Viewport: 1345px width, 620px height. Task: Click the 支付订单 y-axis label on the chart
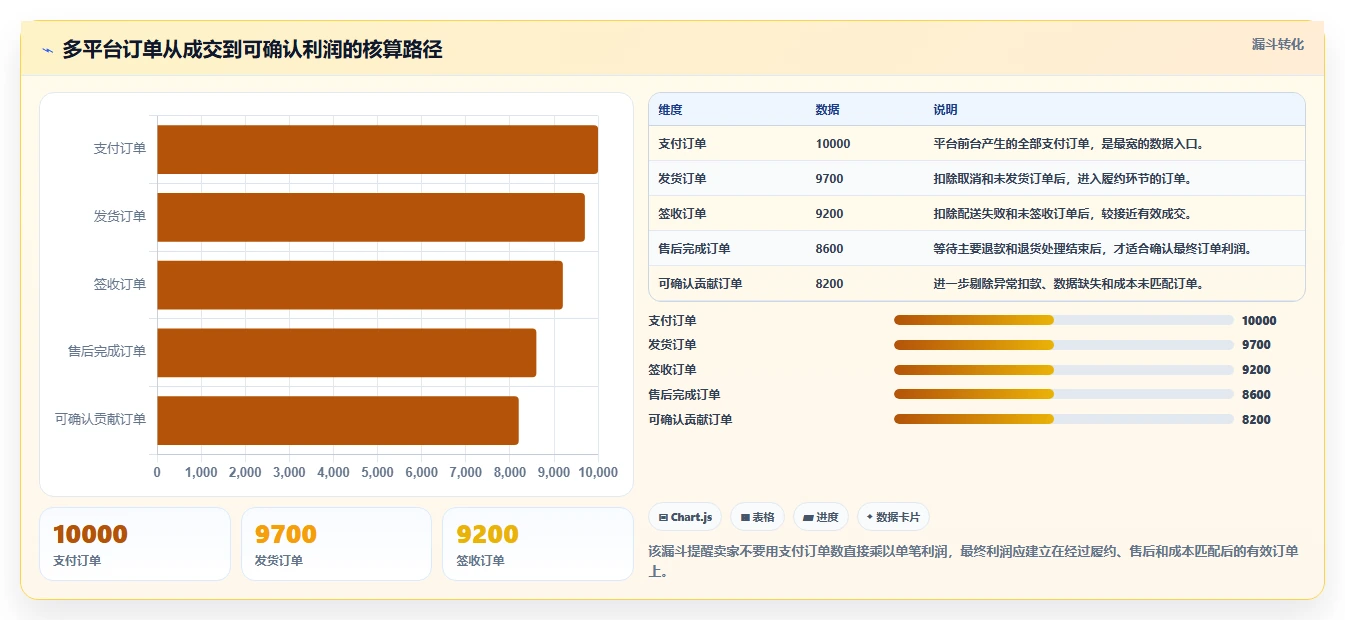(120, 148)
